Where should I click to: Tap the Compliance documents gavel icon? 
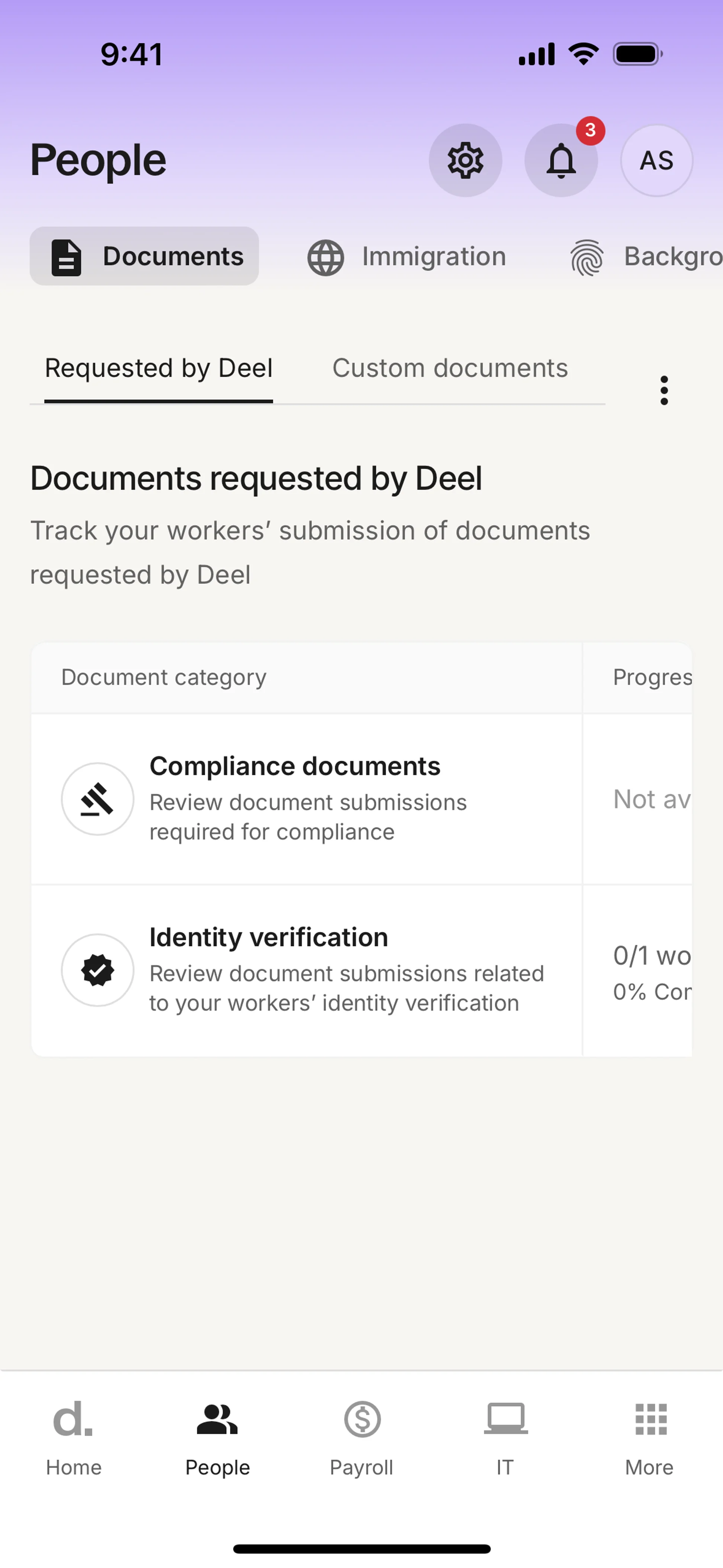point(98,799)
